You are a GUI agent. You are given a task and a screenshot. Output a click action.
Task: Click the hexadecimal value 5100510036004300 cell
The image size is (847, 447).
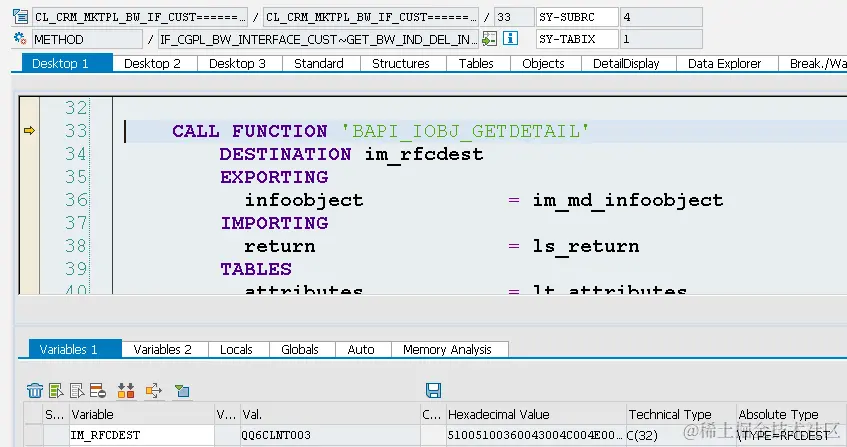(535, 435)
